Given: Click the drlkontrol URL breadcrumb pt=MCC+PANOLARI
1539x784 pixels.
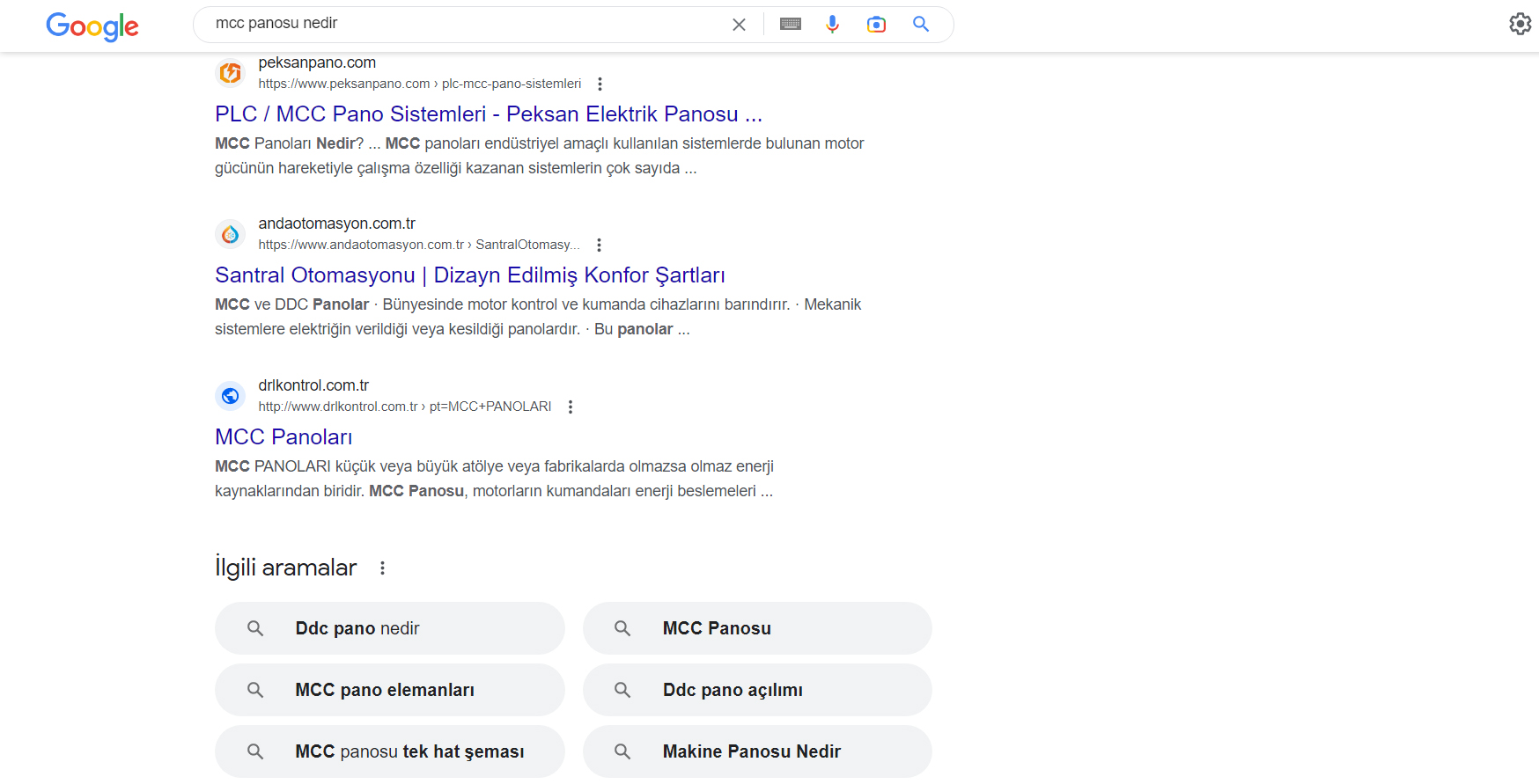Looking at the screenshot, I should (x=490, y=407).
